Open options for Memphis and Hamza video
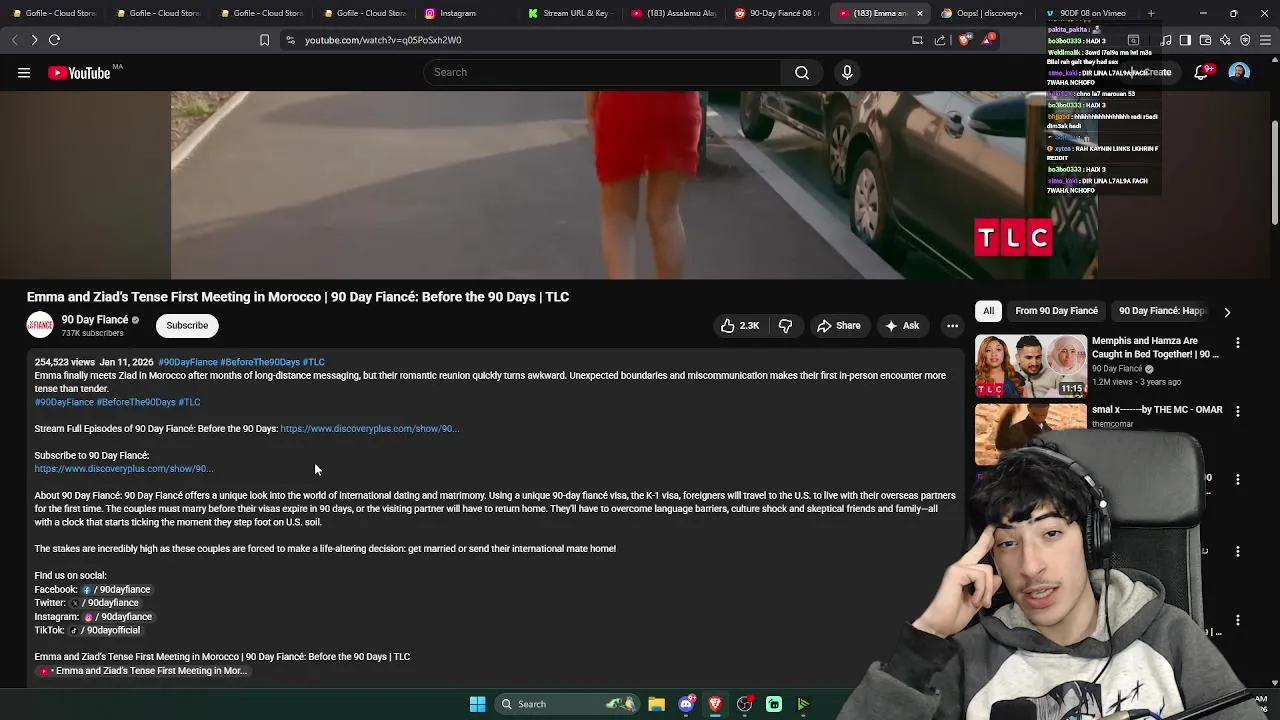The image size is (1280, 720). 1238,342
